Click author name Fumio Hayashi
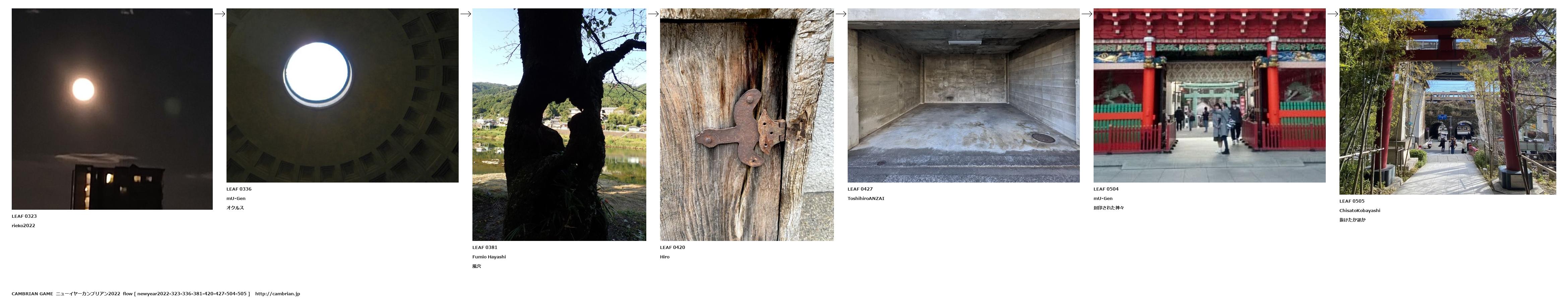This screenshot has height=302, width=1568. pos(489,257)
